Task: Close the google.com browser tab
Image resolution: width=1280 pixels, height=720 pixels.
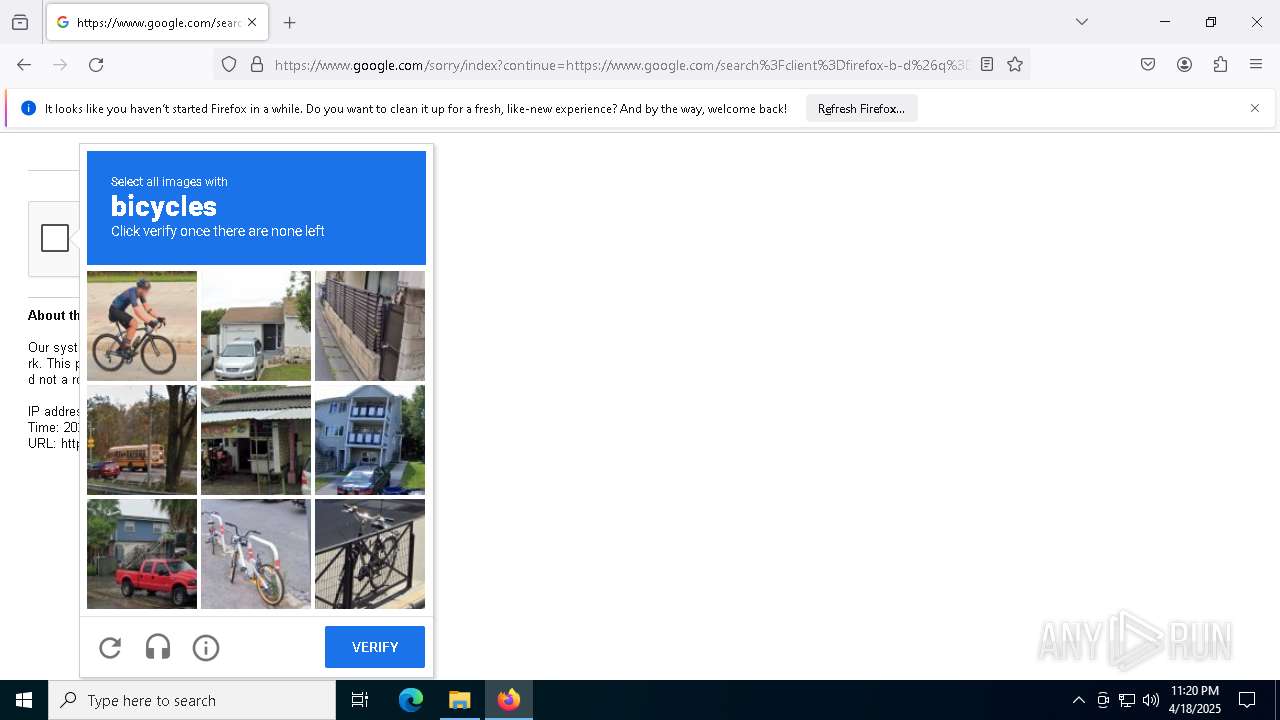Action: (252, 22)
